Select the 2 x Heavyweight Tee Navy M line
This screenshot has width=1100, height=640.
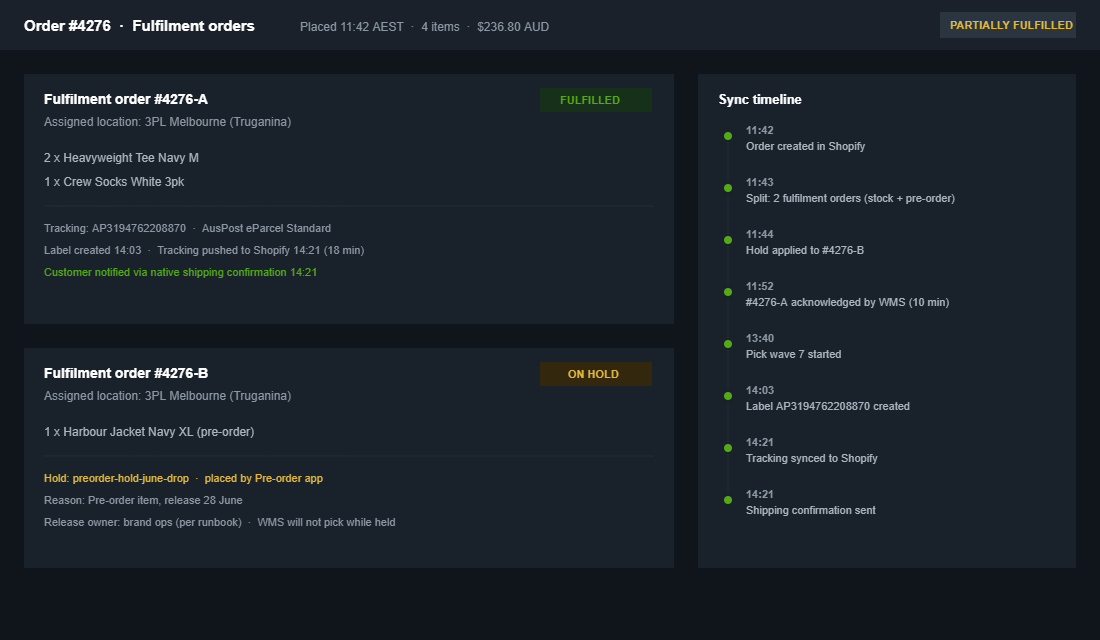121,158
